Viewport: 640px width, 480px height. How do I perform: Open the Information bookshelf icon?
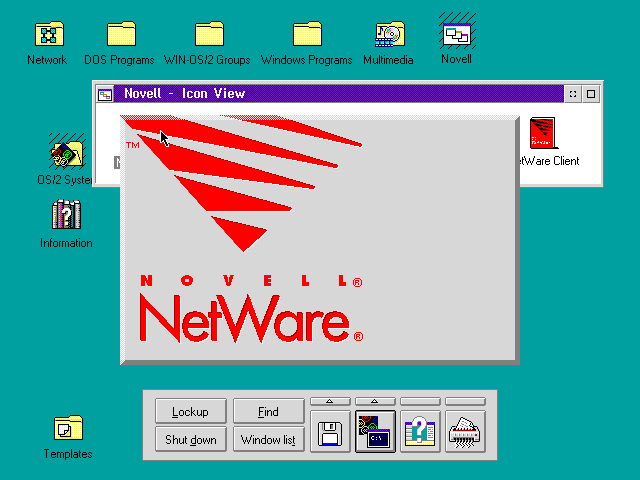[66, 214]
